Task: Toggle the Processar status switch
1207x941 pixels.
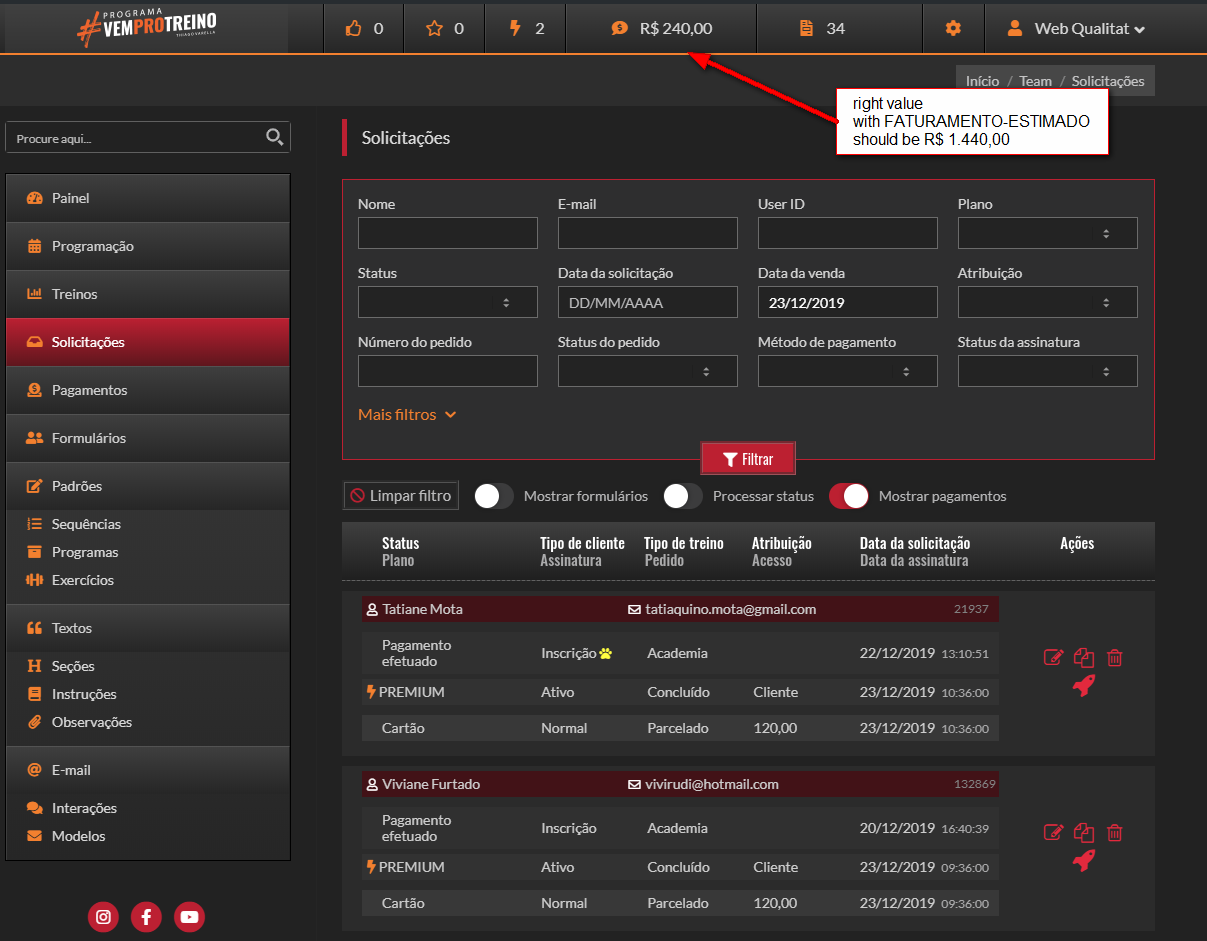Action: [683, 496]
